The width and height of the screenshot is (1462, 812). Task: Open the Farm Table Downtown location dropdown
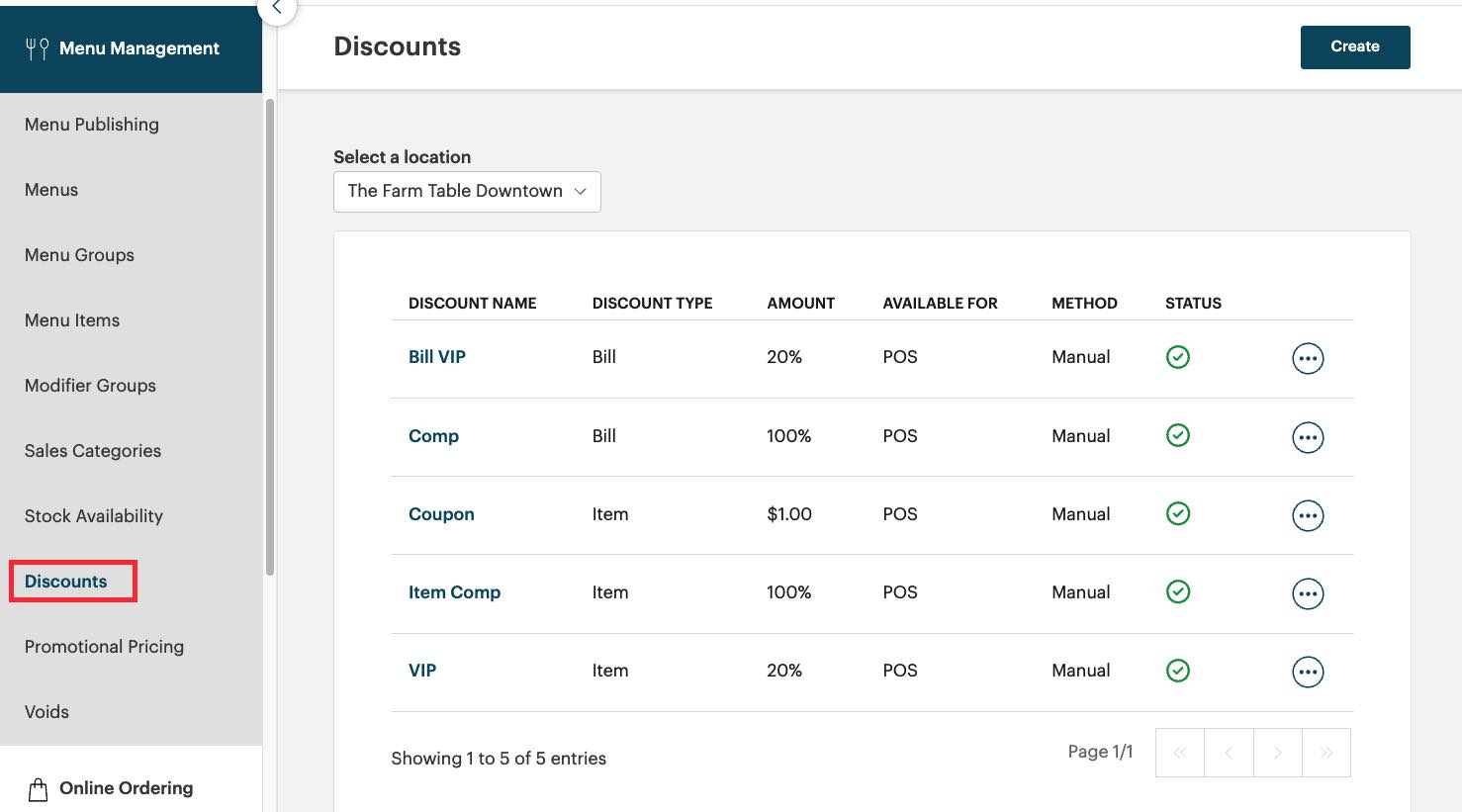[x=466, y=191]
